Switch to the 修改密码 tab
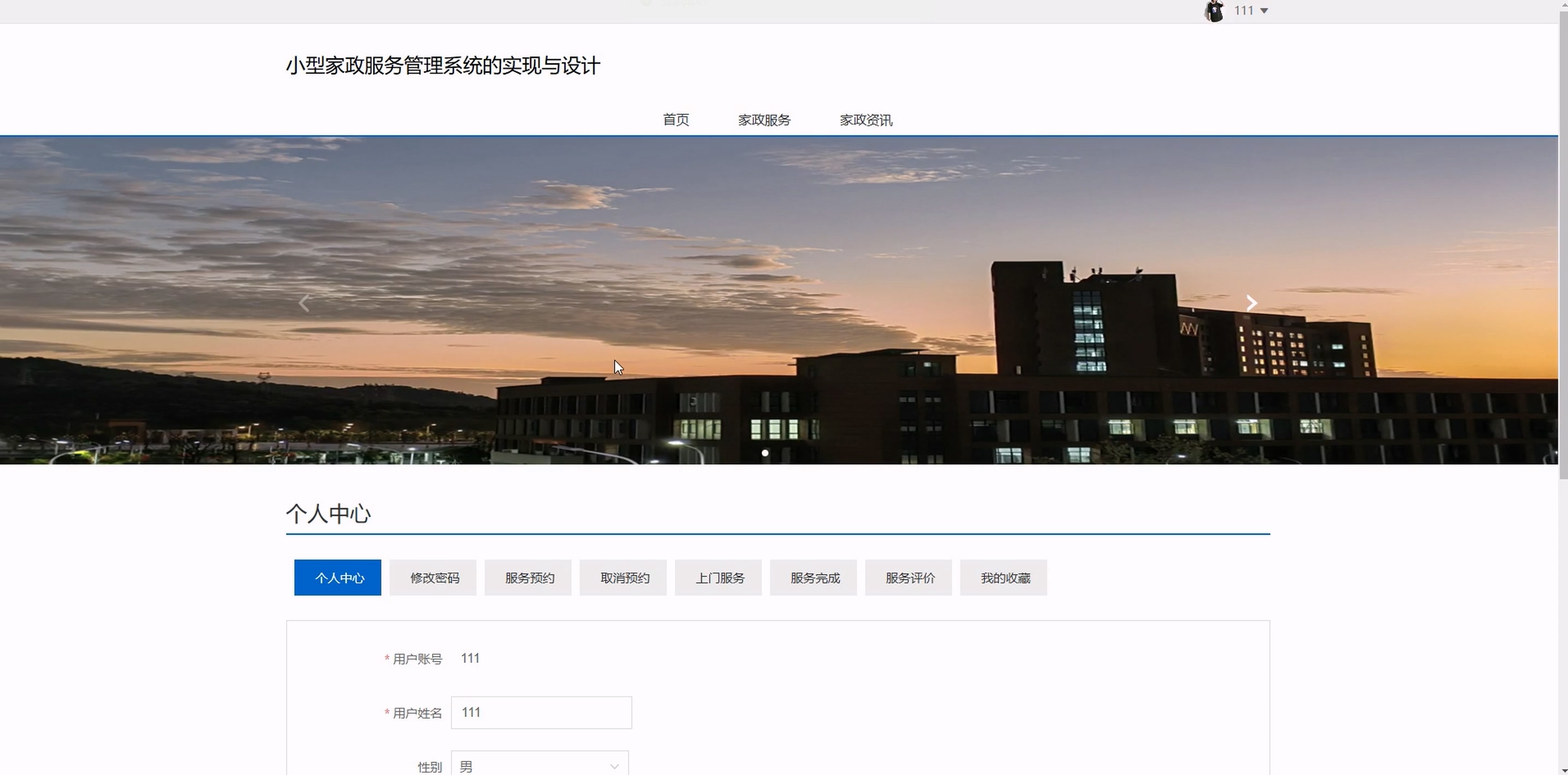The image size is (1568, 775). tap(433, 577)
